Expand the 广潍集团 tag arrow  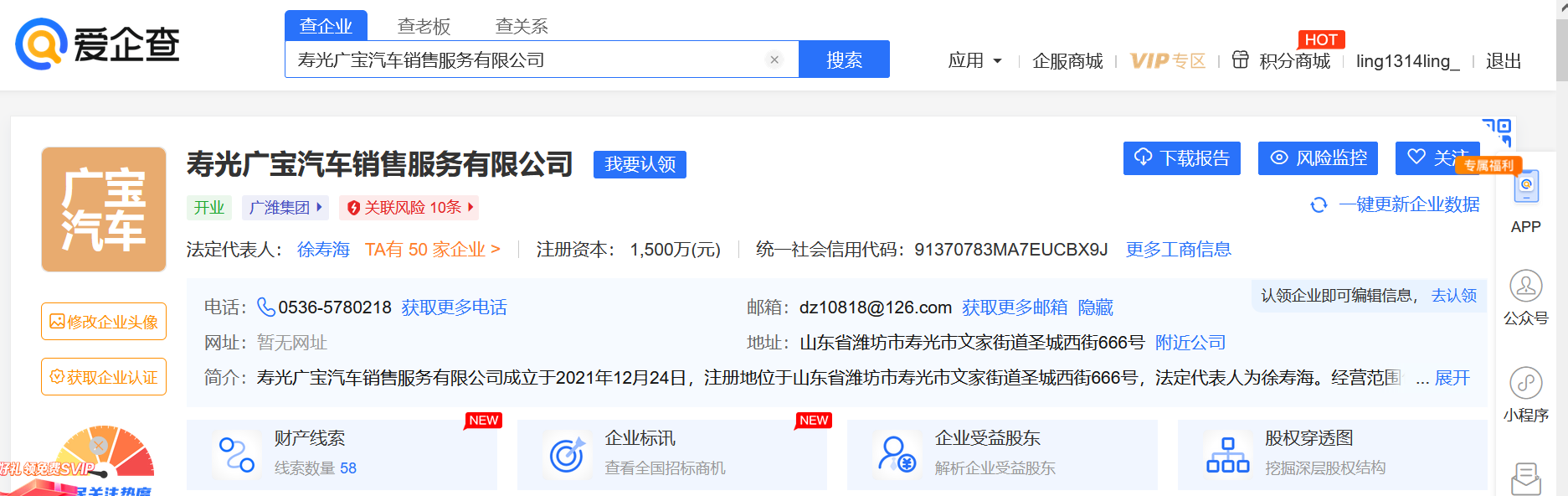click(x=319, y=207)
